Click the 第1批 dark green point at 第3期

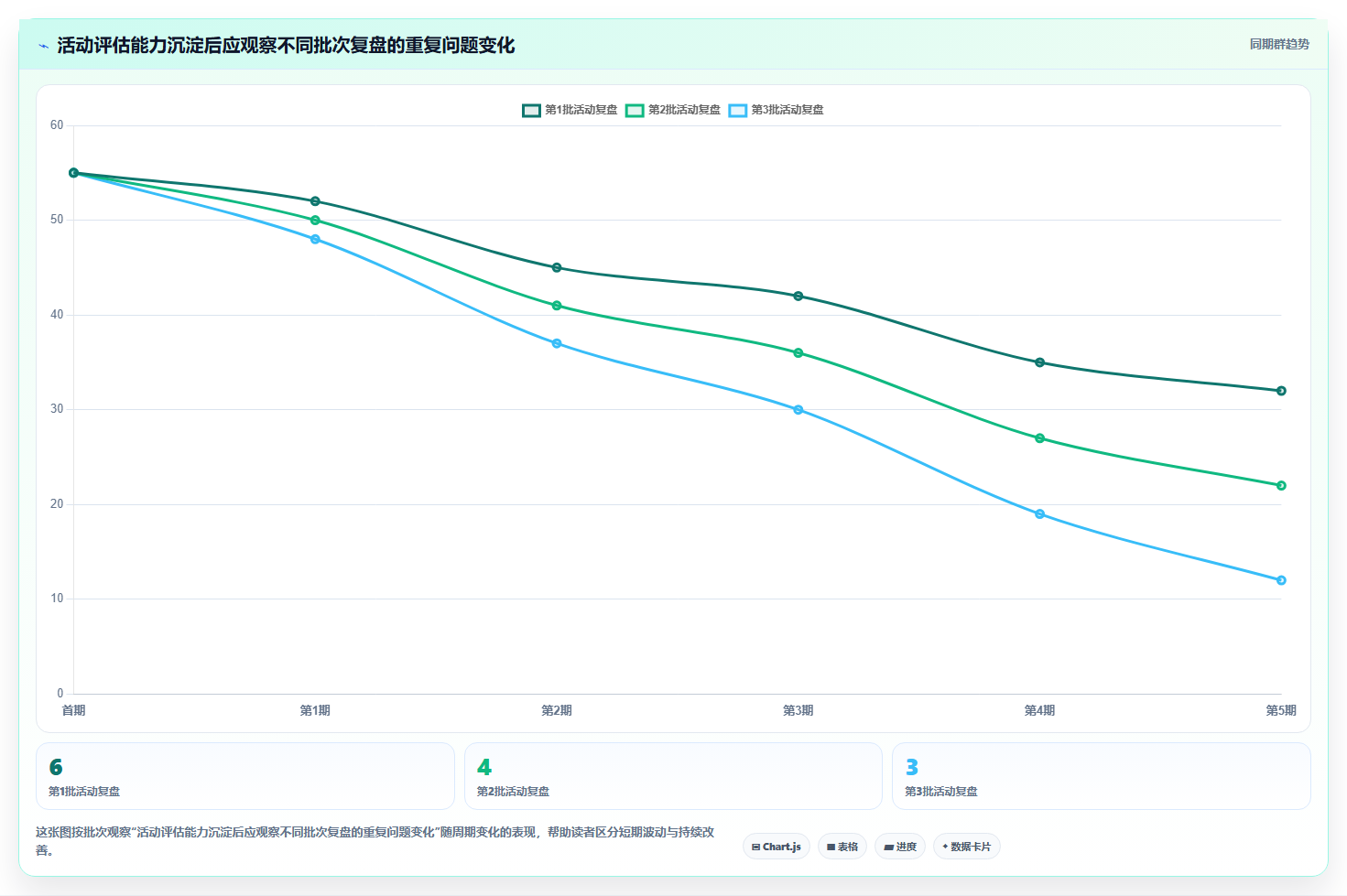[x=798, y=297]
